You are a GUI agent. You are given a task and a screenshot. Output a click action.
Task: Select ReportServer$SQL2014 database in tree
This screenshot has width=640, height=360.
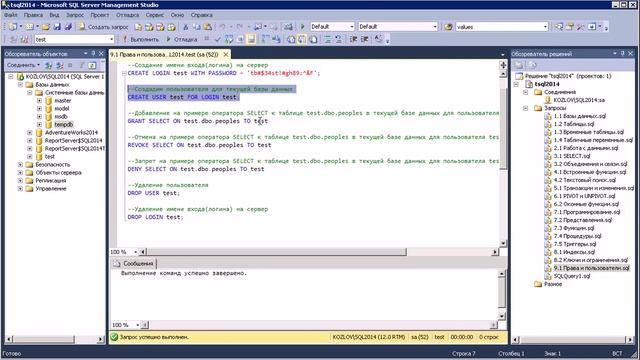pyautogui.click(x=73, y=140)
